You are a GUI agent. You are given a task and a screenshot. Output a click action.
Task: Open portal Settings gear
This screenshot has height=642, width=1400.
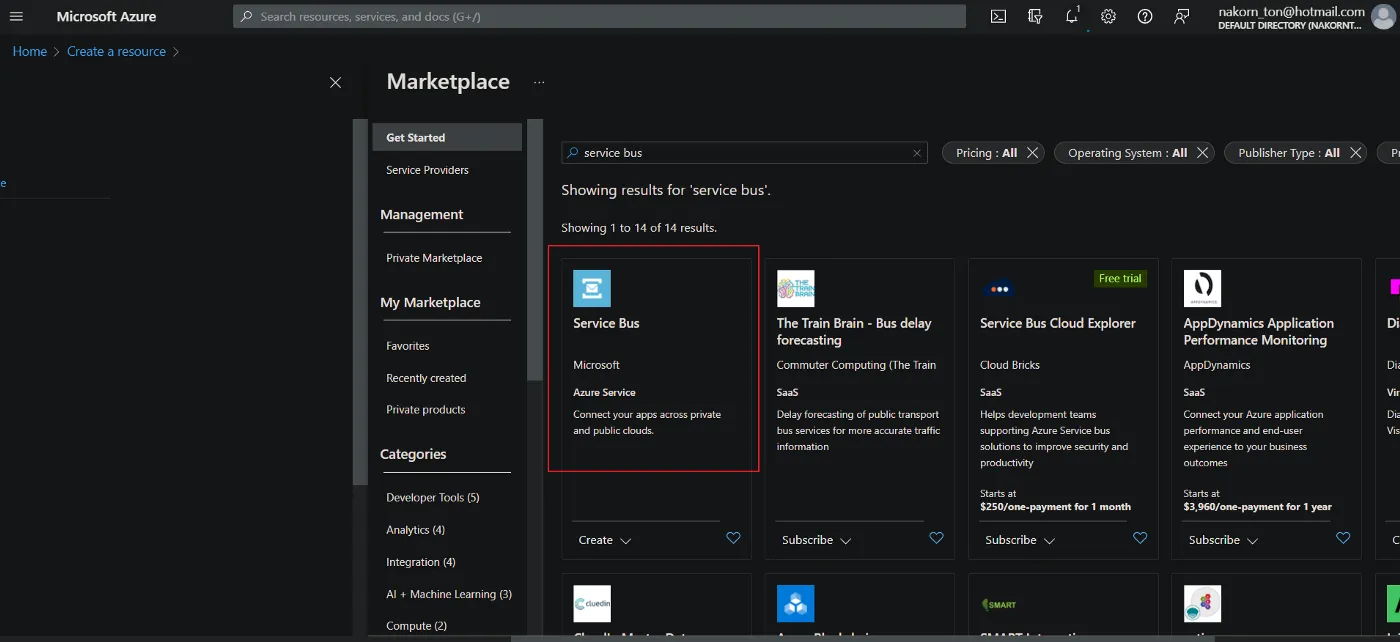click(x=1108, y=16)
